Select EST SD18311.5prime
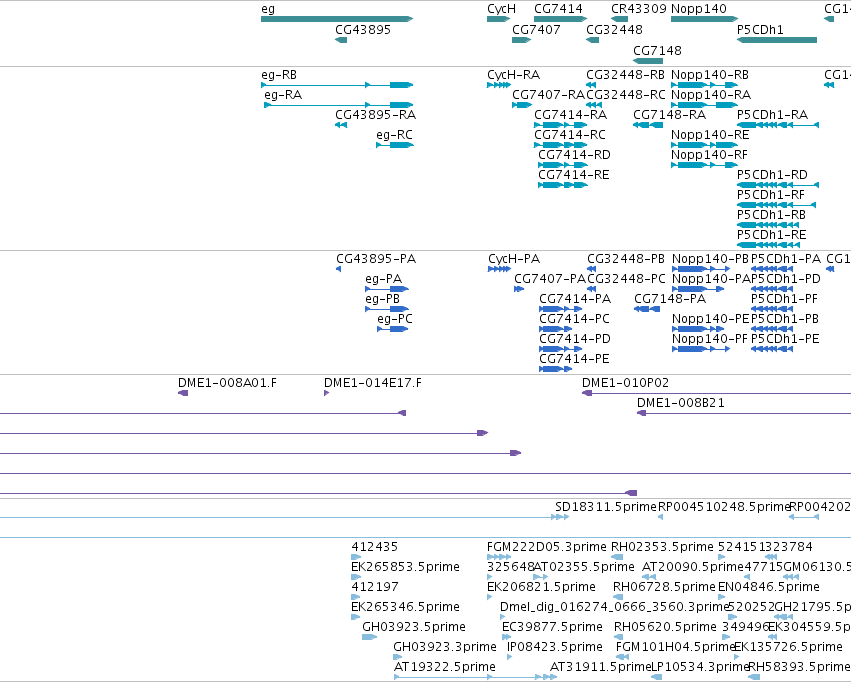The image size is (851, 682). click(x=606, y=507)
